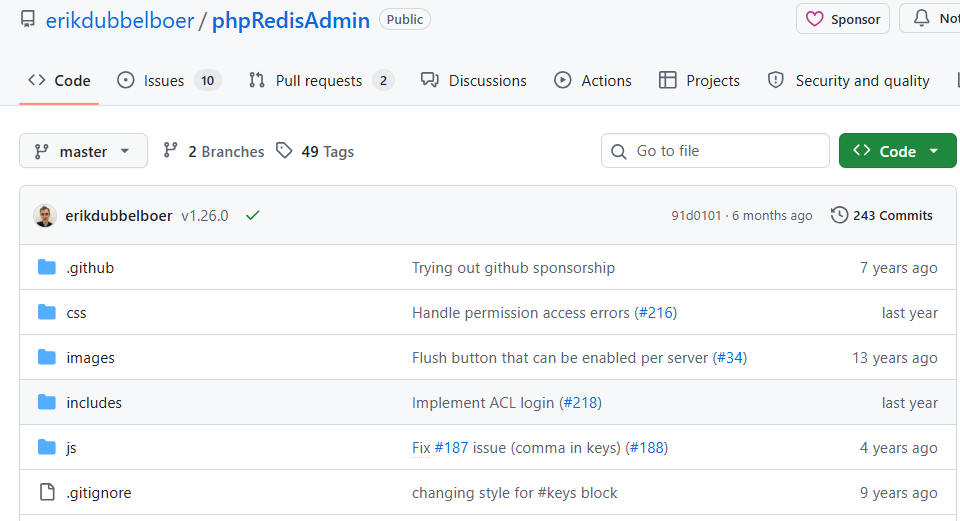Image resolution: width=960 pixels, height=521 pixels.
Task: Click the '13 years ago' timestamp
Action: point(894,358)
